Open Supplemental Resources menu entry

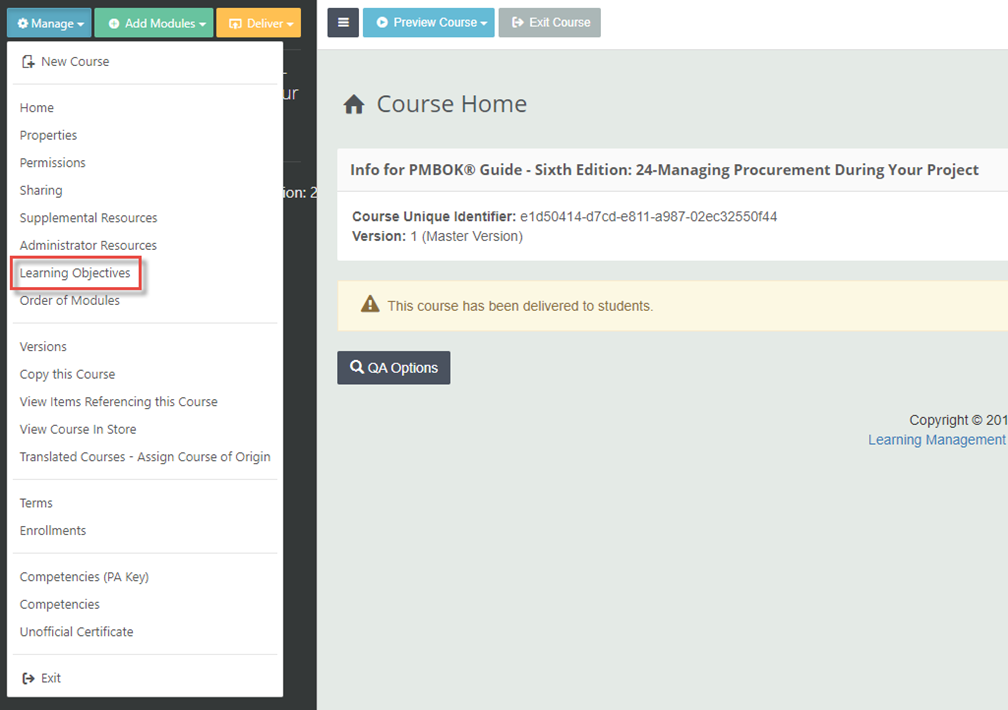tap(88, 218)
